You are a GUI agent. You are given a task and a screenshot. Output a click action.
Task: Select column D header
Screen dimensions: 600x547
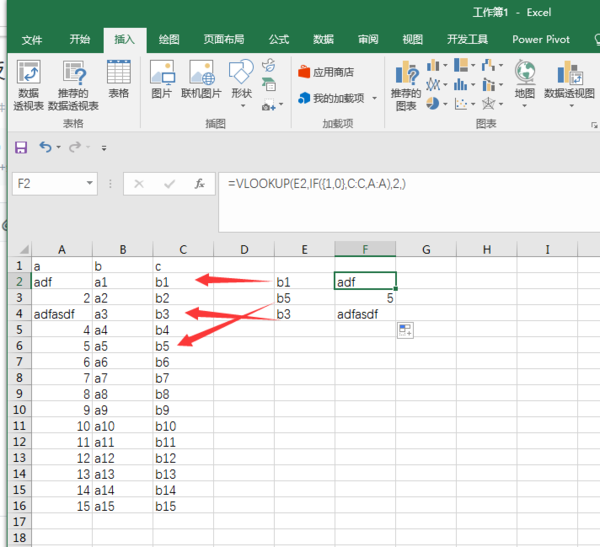244,250
